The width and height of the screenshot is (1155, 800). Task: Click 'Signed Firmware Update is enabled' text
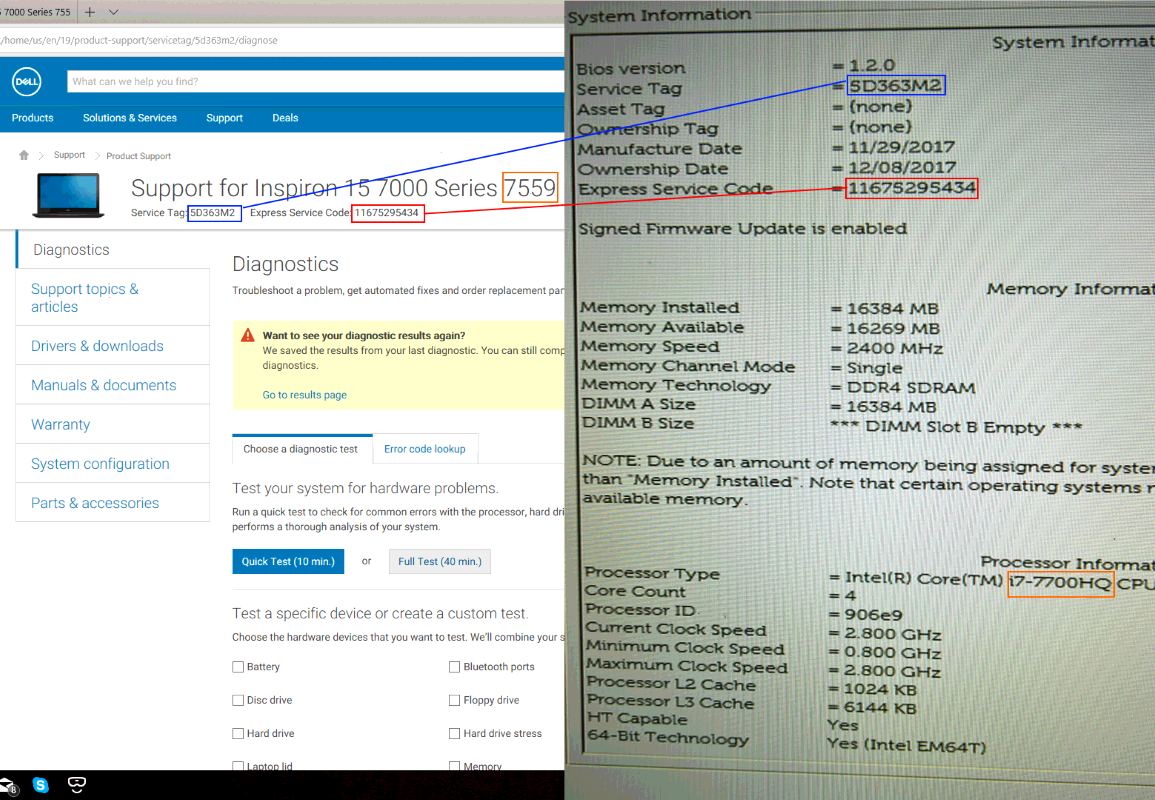pyautogui.click(x=742, y=229)
